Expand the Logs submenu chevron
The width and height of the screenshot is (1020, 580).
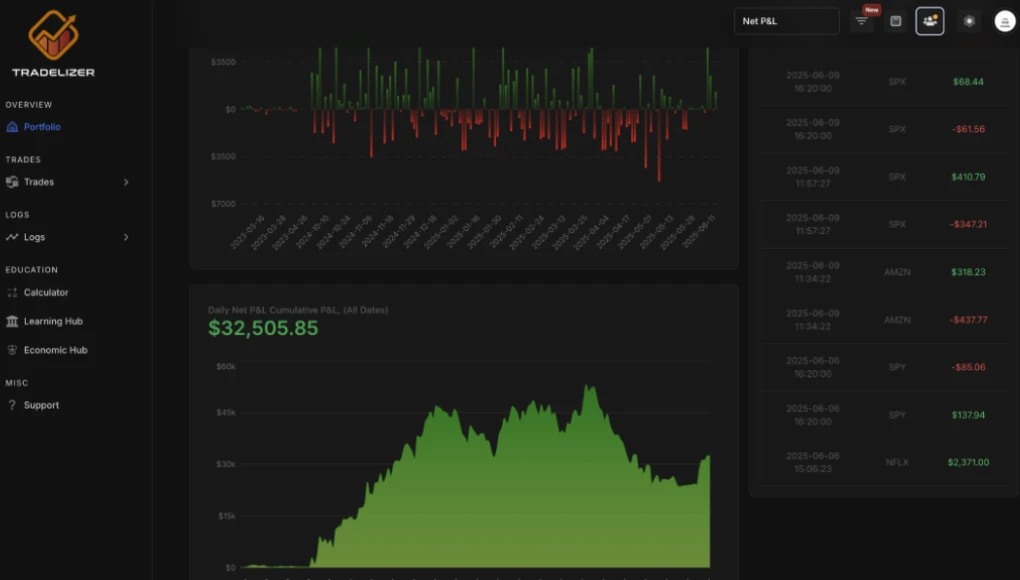[x=126, y=237]
